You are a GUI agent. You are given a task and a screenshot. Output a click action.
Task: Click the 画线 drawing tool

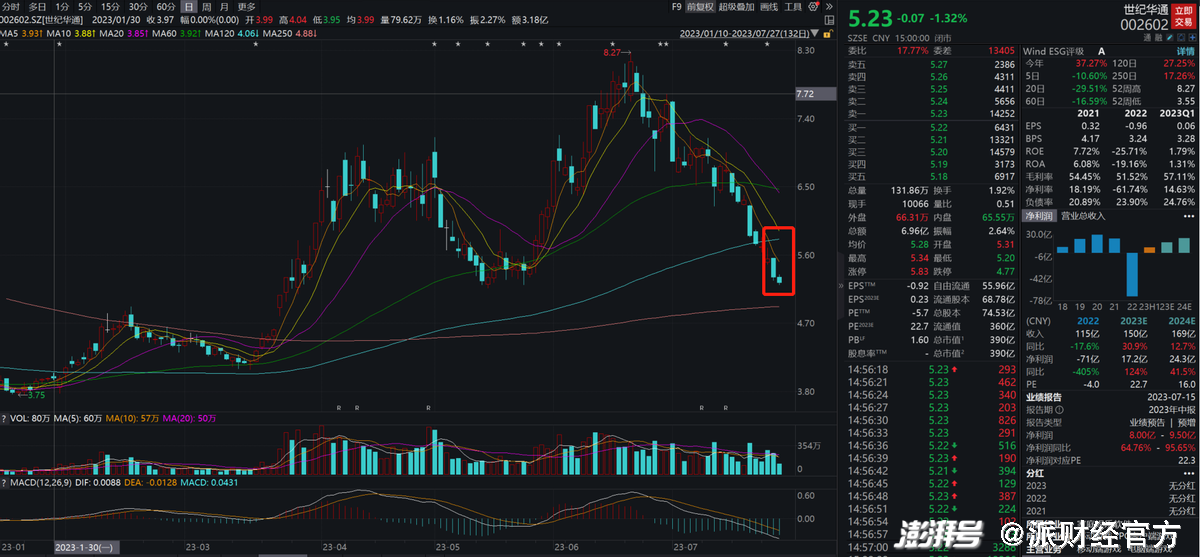[767, 6]
